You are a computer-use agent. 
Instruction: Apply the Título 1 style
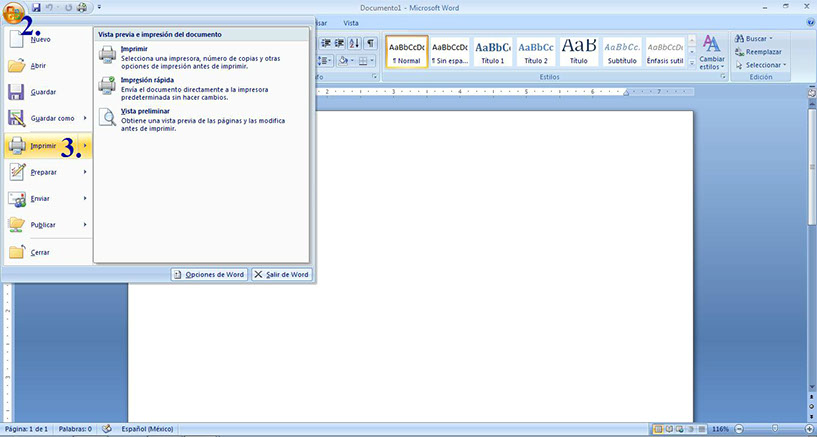pos(493,52)
